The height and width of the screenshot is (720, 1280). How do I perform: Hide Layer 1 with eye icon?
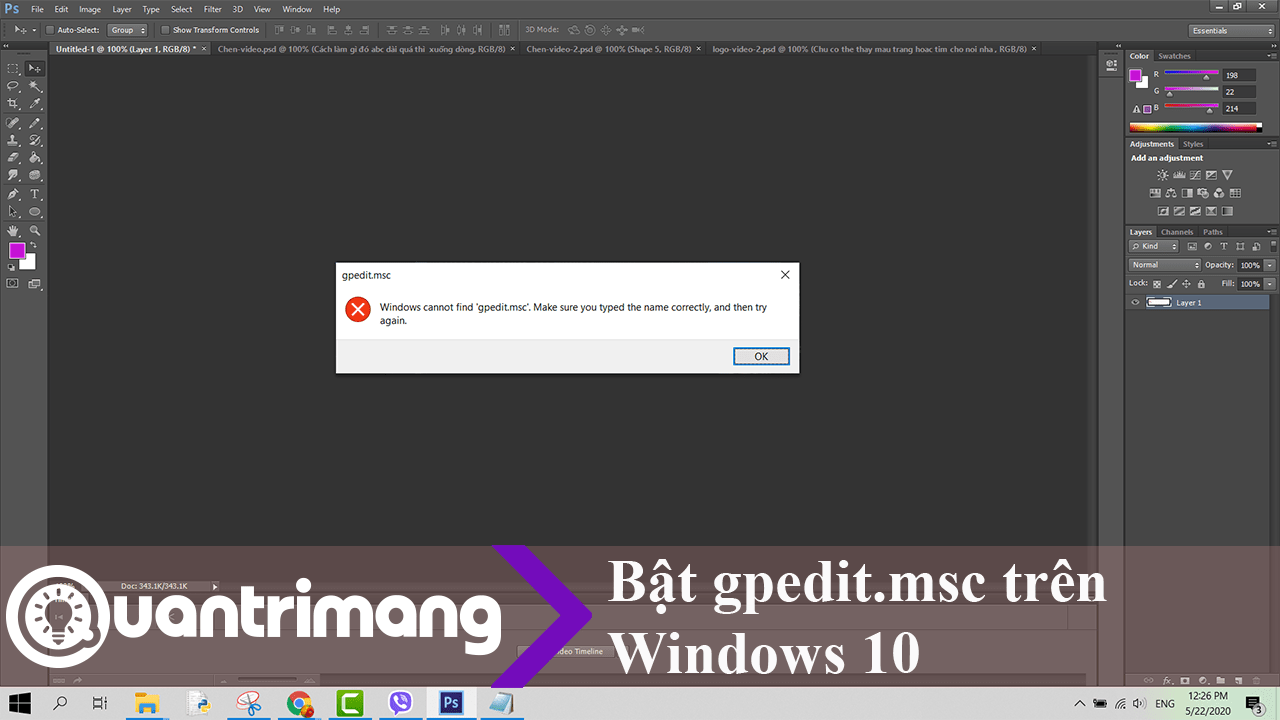pyautogui.click(x=1135, y=303)
